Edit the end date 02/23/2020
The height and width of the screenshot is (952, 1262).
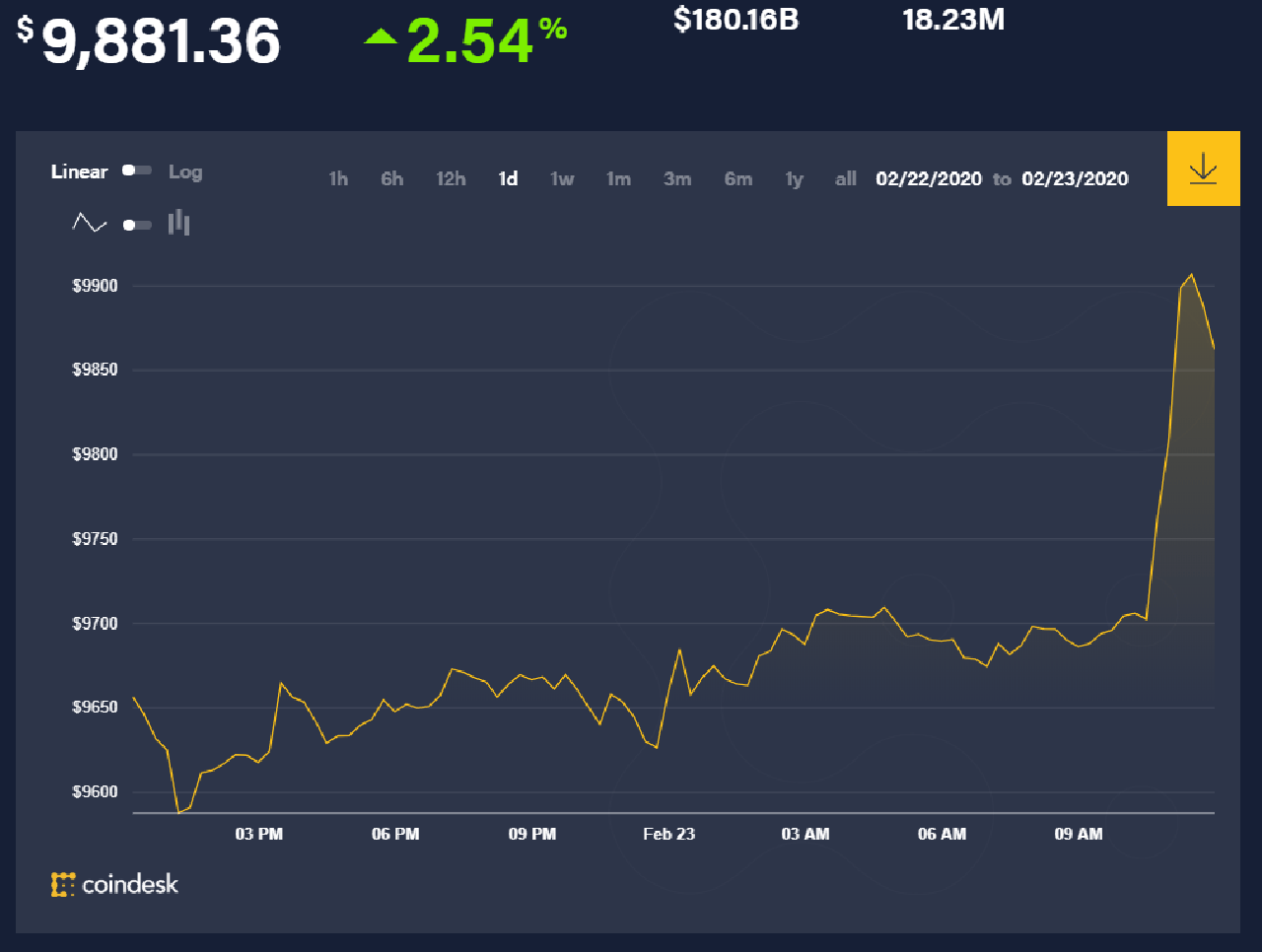tap(1076, 178)
